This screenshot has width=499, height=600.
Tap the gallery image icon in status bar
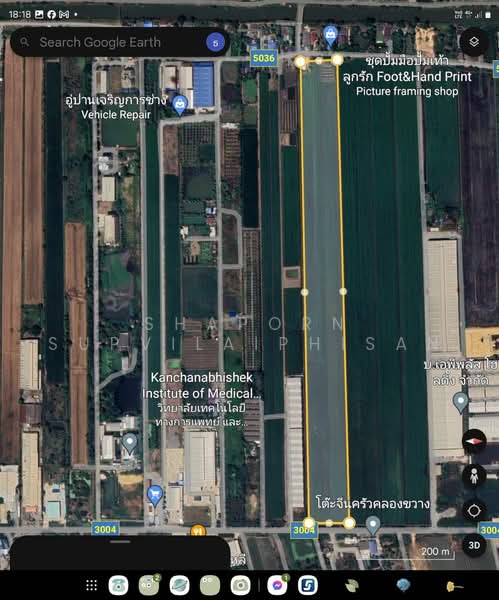(39, 15)
